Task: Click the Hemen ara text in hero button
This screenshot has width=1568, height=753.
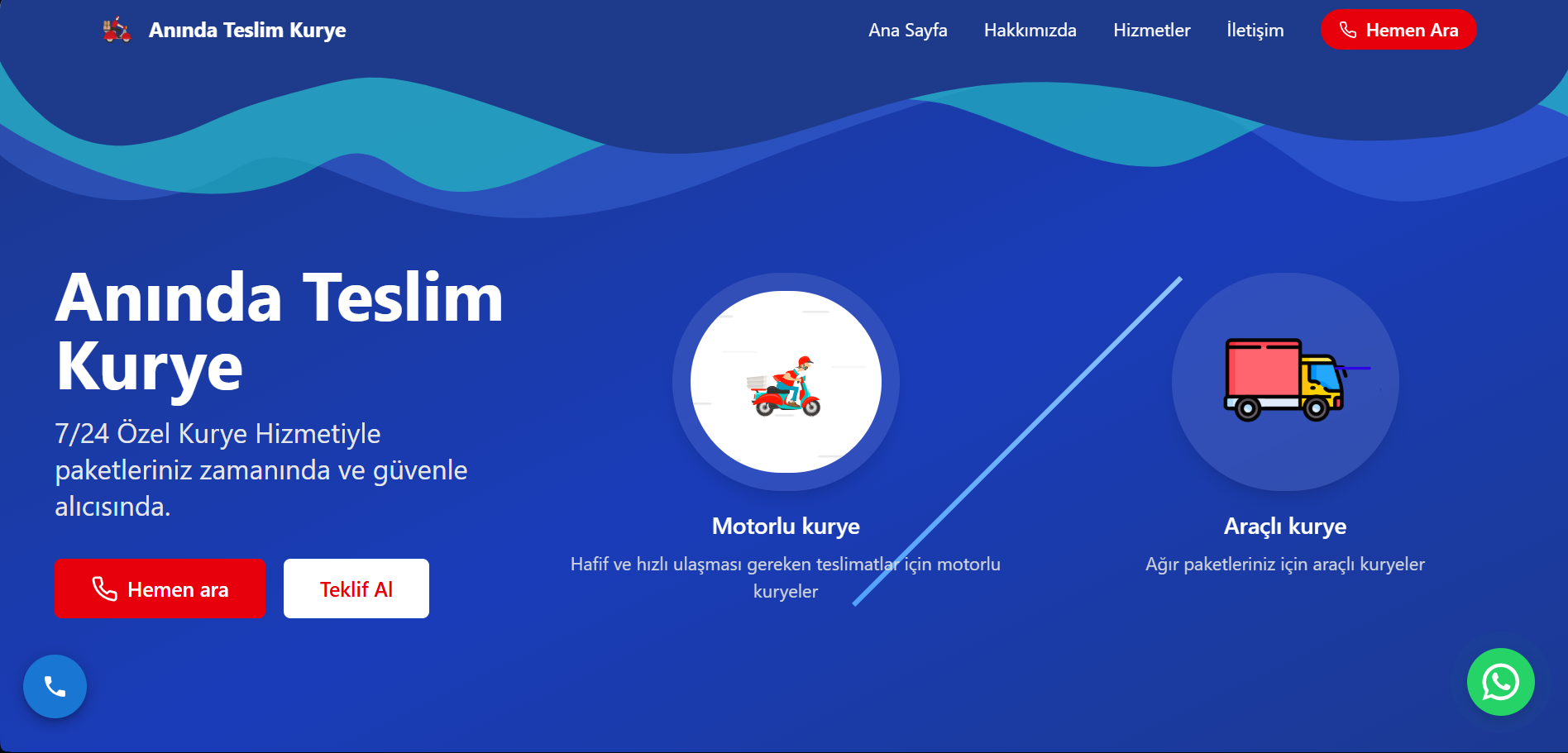Action: pos(178,589)
